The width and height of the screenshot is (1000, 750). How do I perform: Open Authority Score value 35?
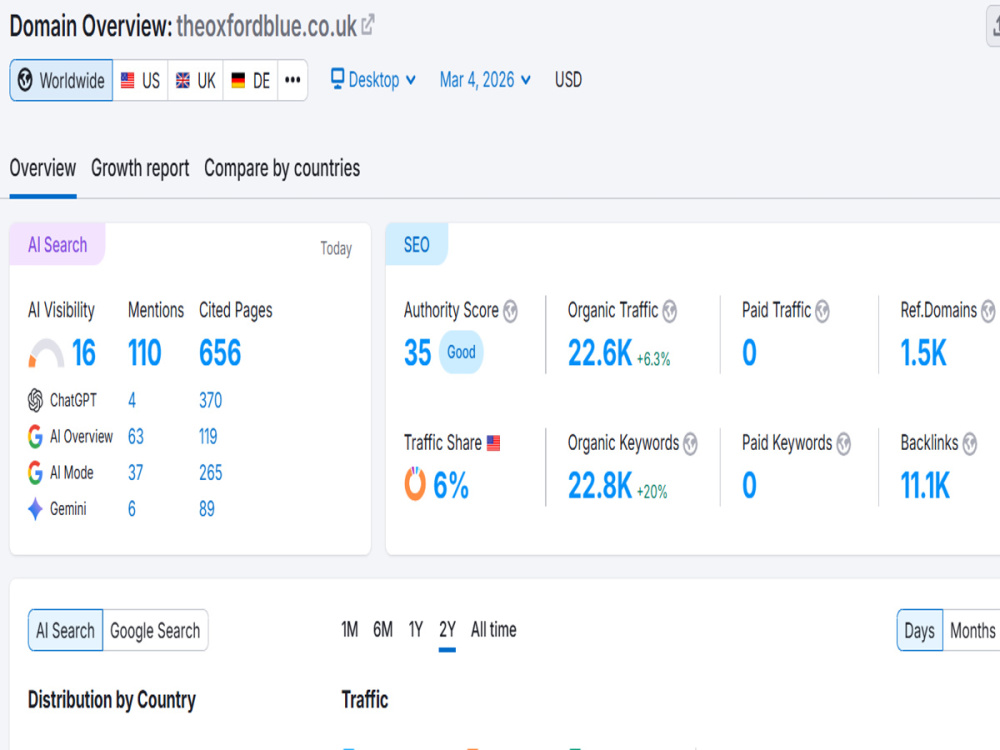pyautogui.click(x=418, y=353)
